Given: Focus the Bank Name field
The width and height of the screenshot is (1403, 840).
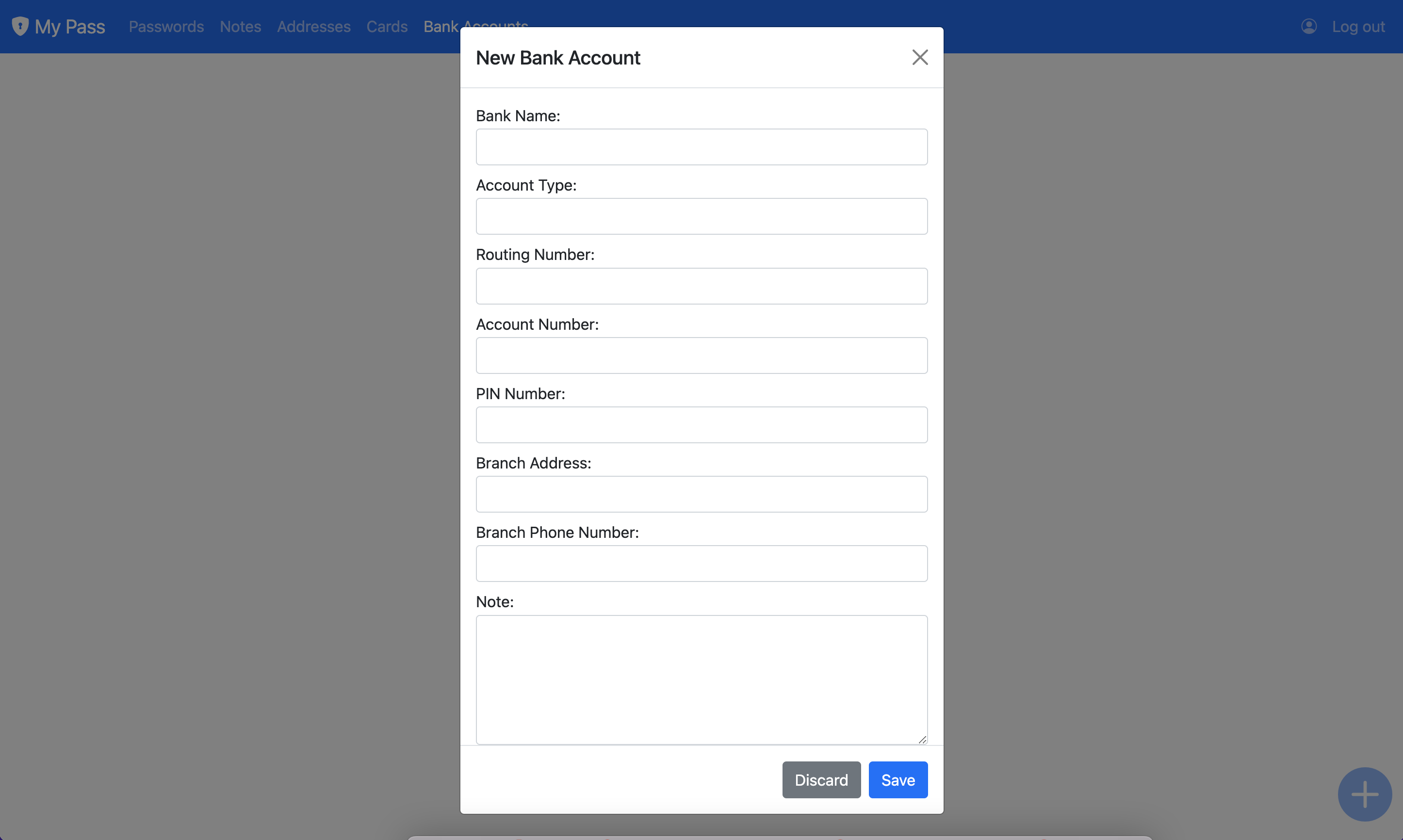Looking at the screenshot, I should pos(701,147).
